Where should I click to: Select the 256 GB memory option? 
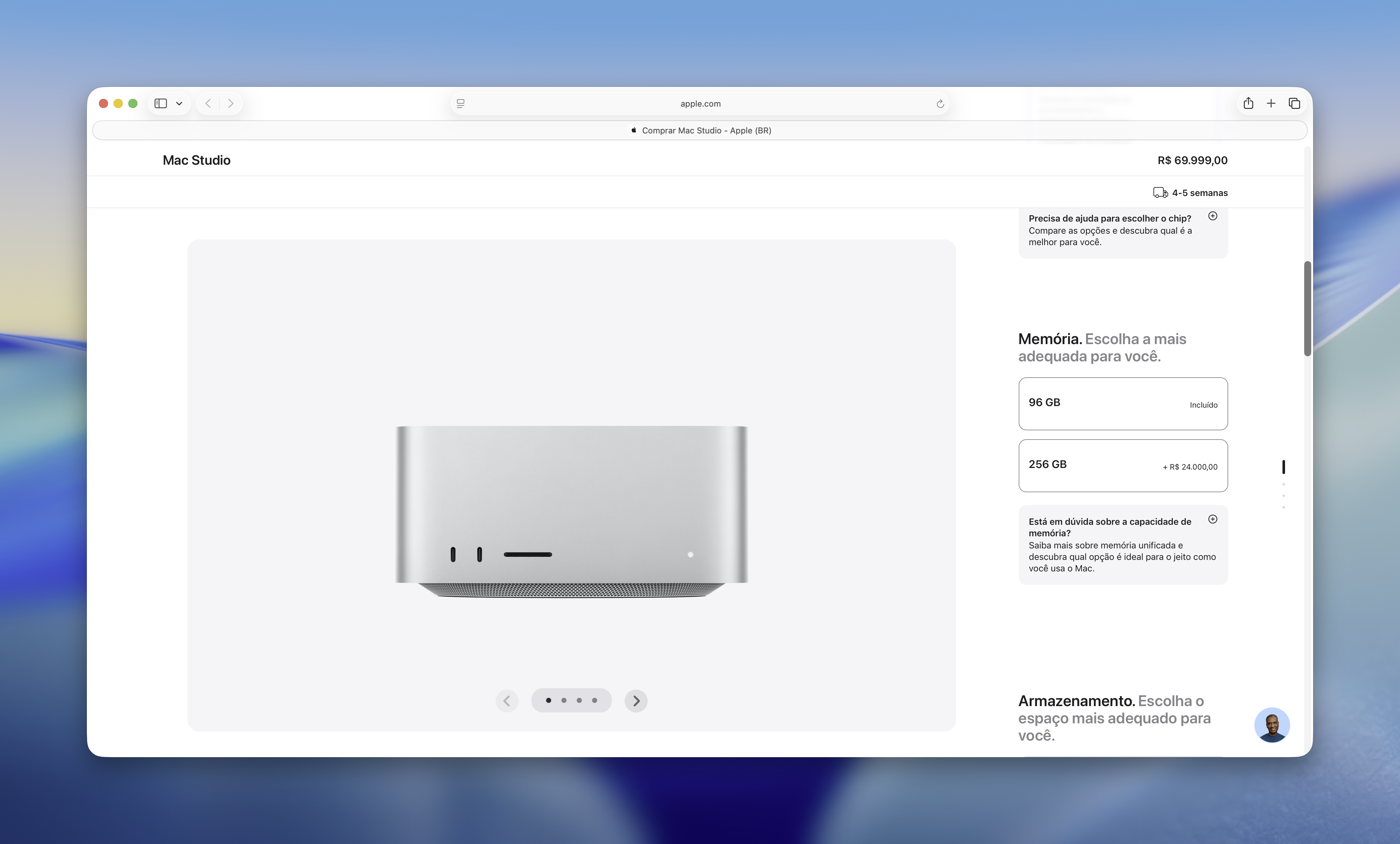click(1123, 466)
